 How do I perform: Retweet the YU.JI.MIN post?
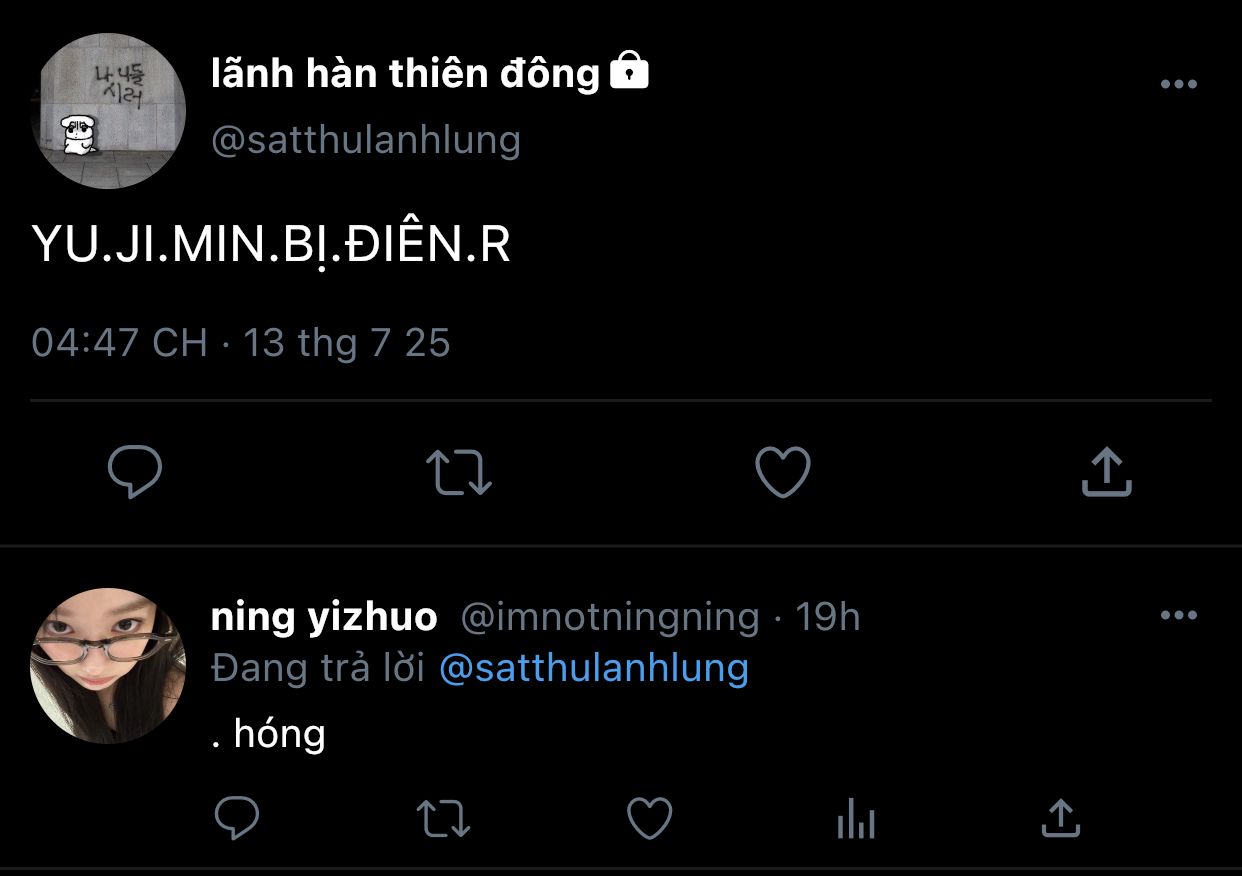(459, 472)
